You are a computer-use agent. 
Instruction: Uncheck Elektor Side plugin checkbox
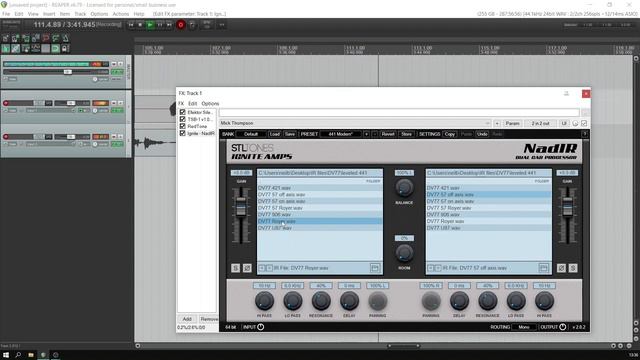click(182, 112)
